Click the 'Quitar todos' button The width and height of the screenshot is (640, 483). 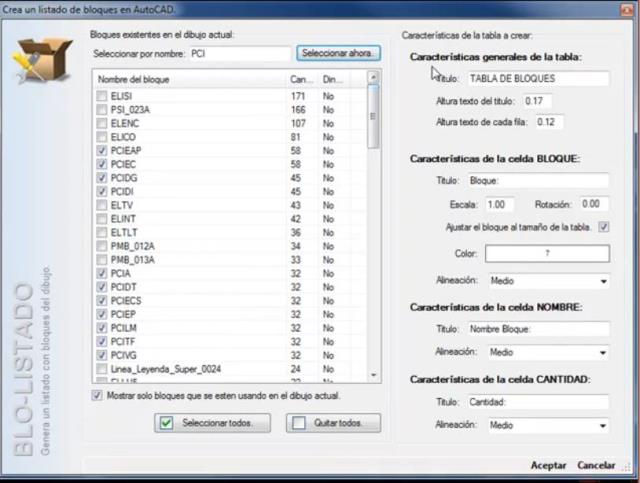[x=333, y=423]
